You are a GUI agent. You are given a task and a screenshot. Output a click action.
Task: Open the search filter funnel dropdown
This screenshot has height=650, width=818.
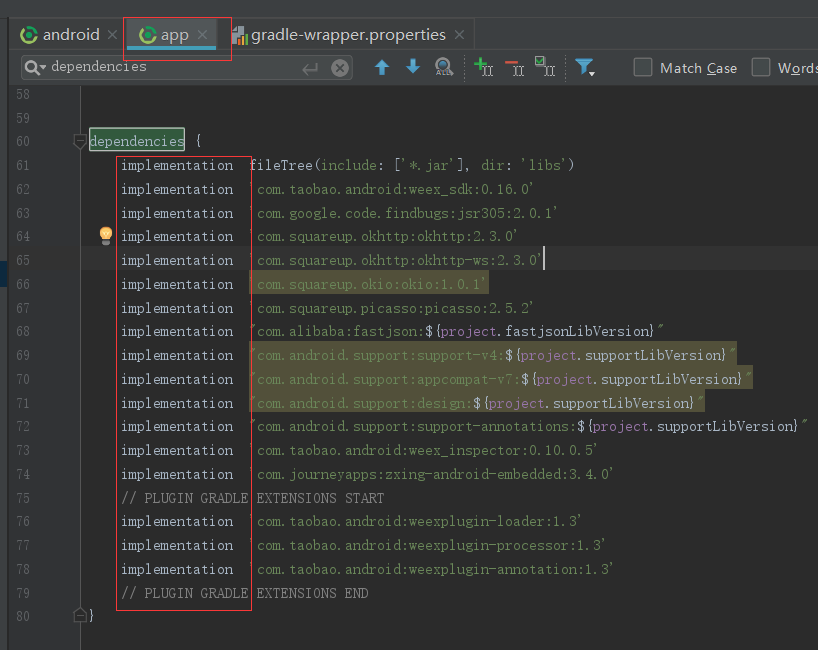coord(584,67)
